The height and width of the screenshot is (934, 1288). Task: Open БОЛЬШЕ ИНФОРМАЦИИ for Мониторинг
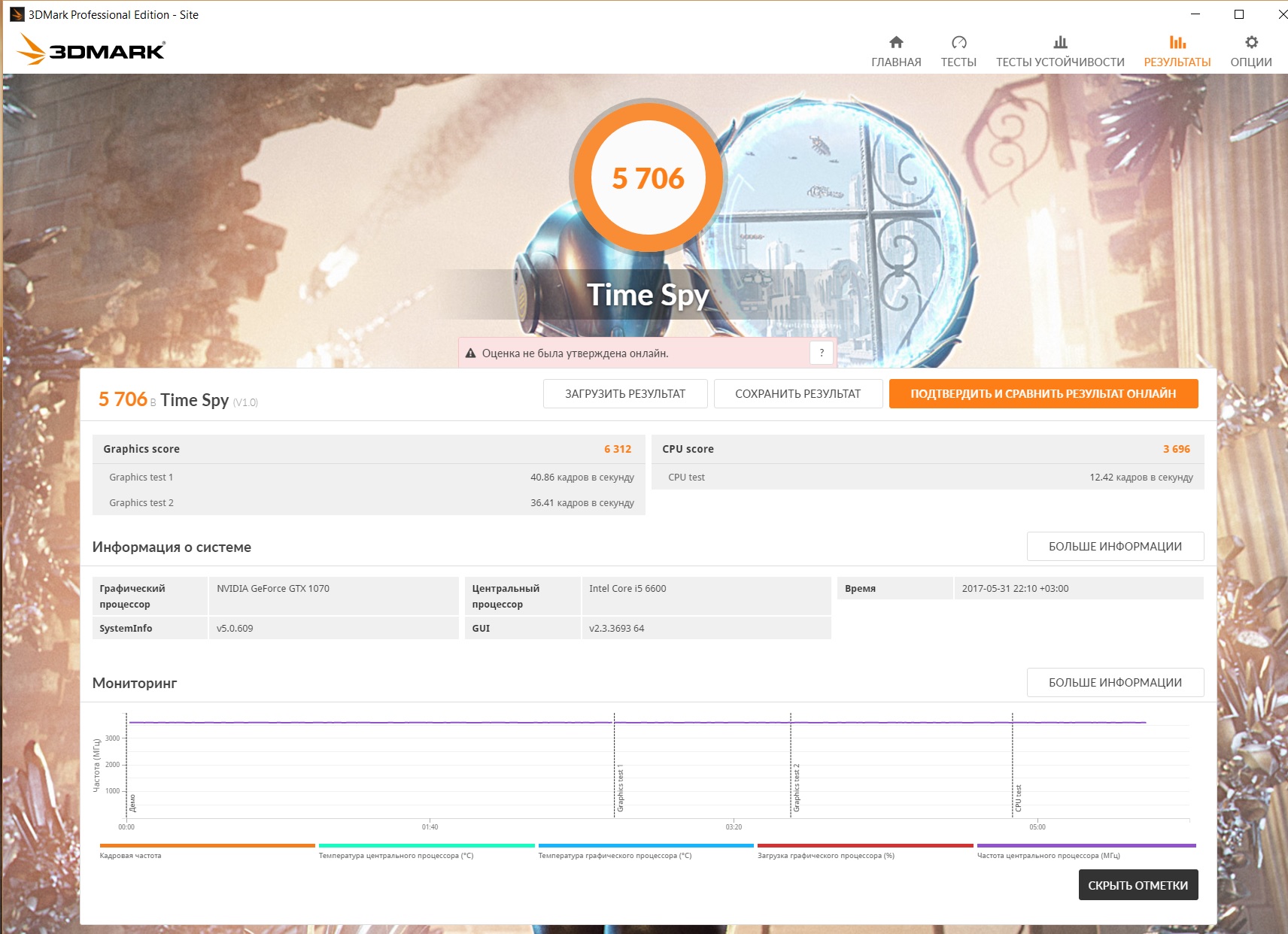1115,682
